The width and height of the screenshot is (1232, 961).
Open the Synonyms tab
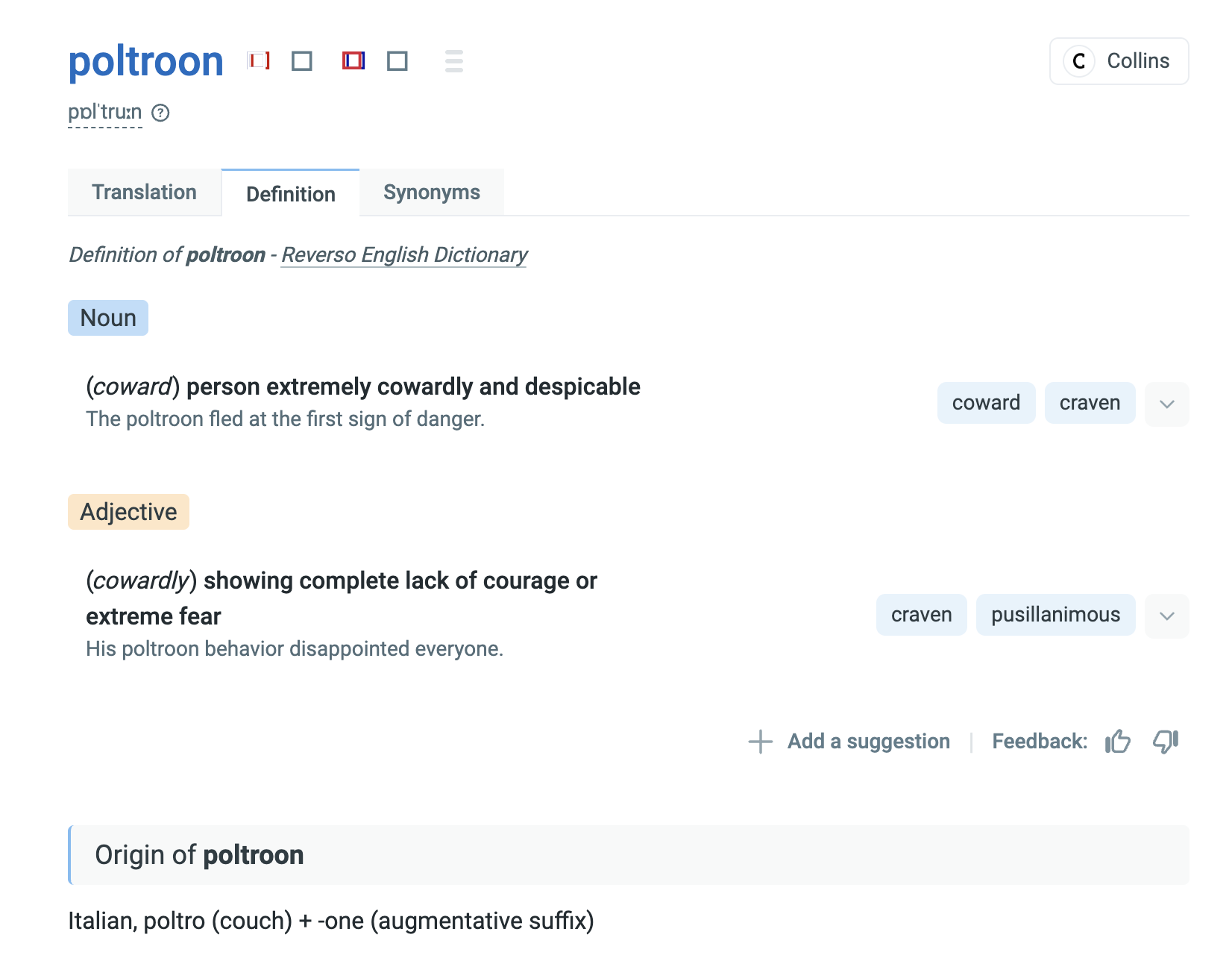click(431, 192)
